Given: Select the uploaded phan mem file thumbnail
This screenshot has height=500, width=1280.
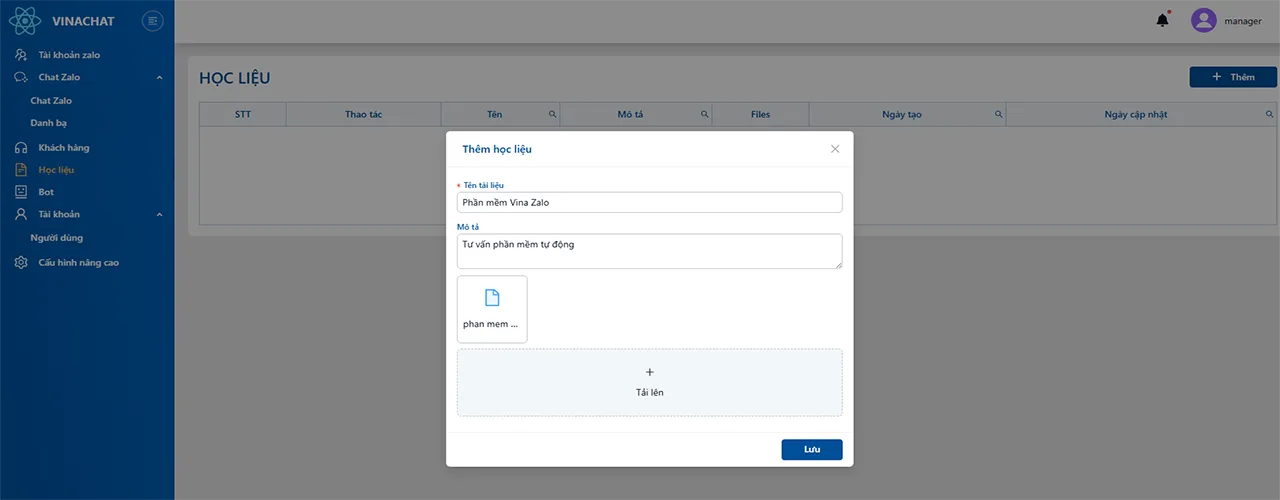Looking at the screenshot, I should [x=492, y=309].
